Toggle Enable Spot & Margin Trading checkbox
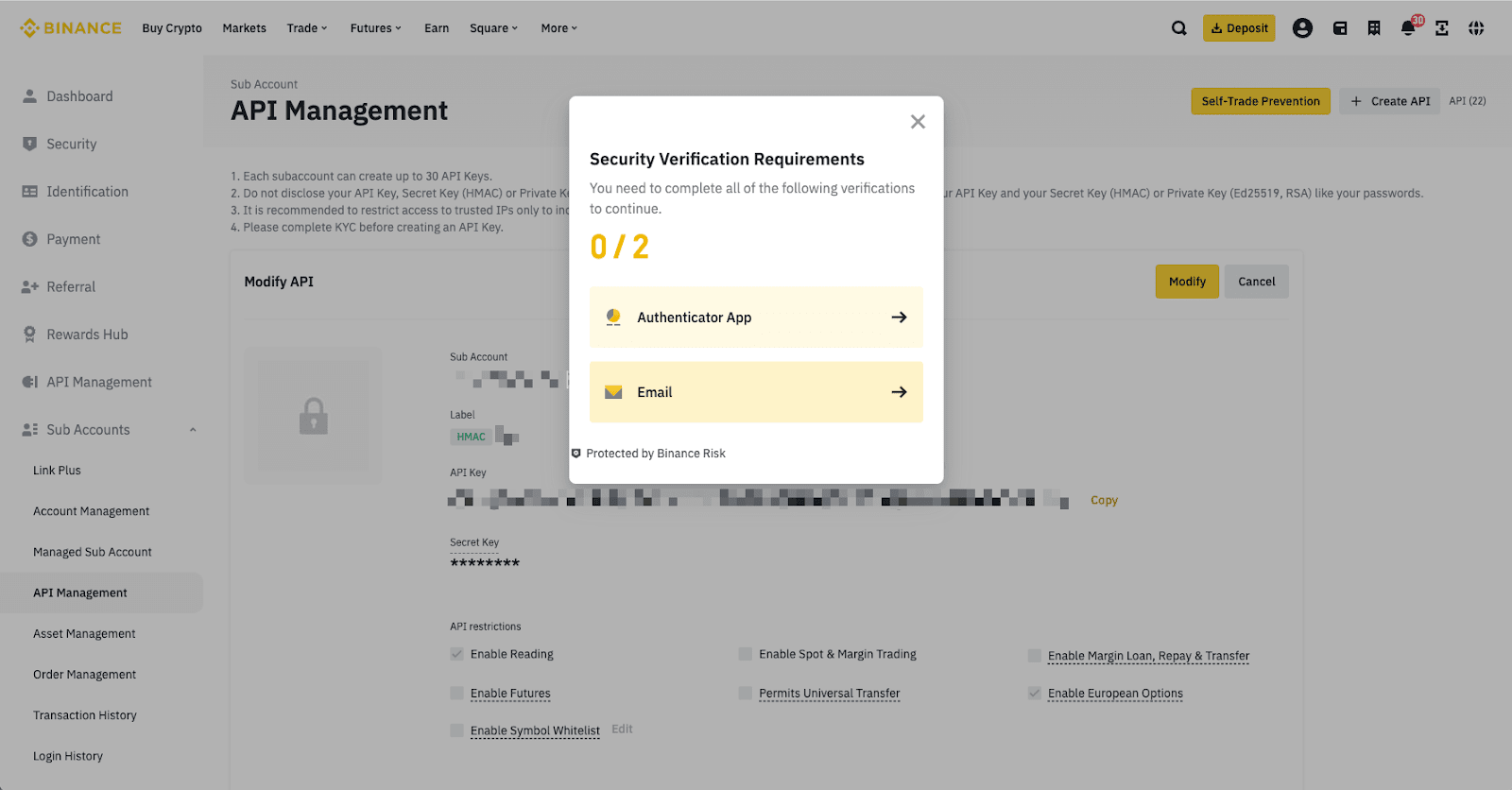 (746, 654)
